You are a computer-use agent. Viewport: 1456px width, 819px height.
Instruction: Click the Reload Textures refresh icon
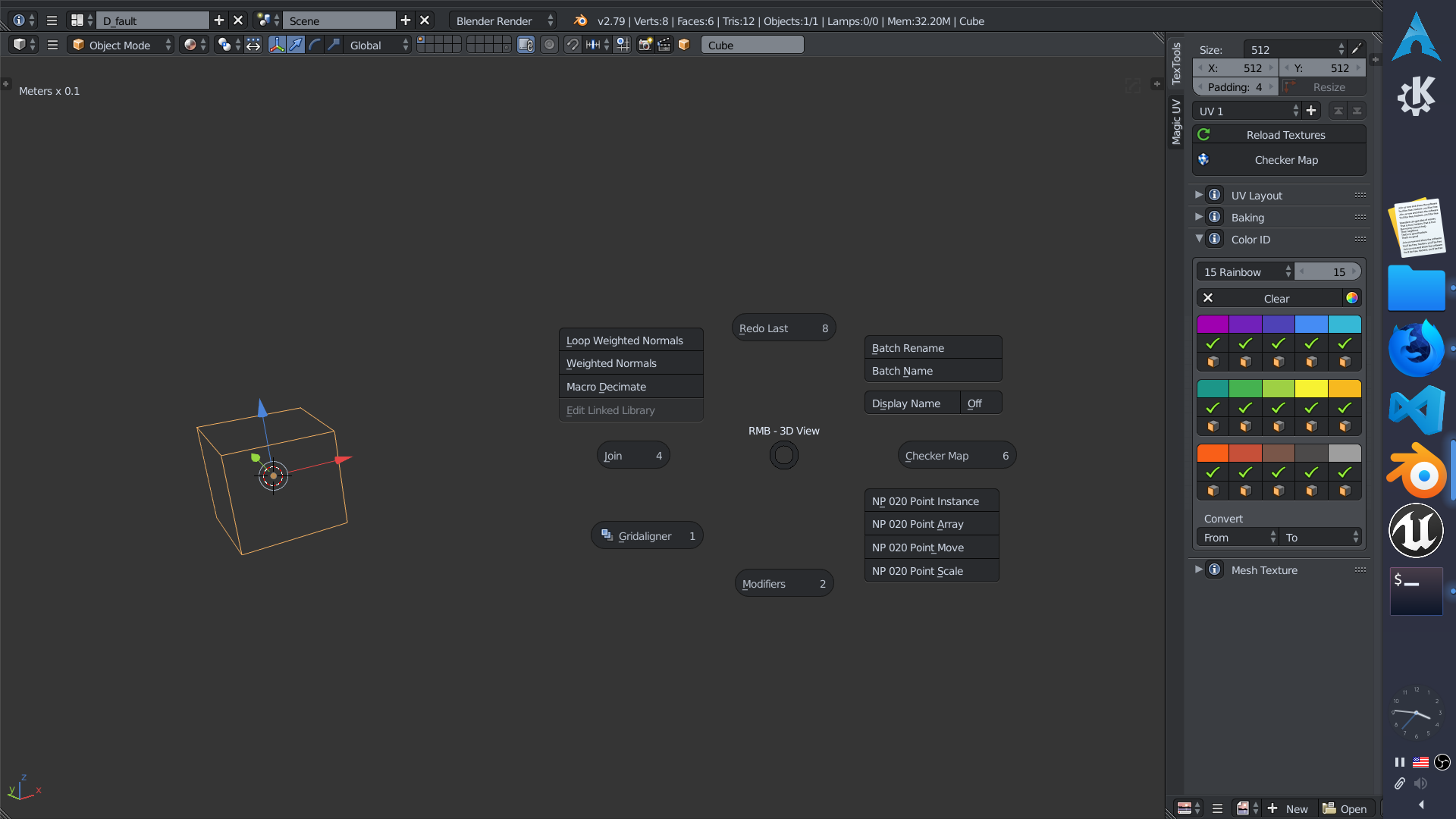click(1203, 135)
